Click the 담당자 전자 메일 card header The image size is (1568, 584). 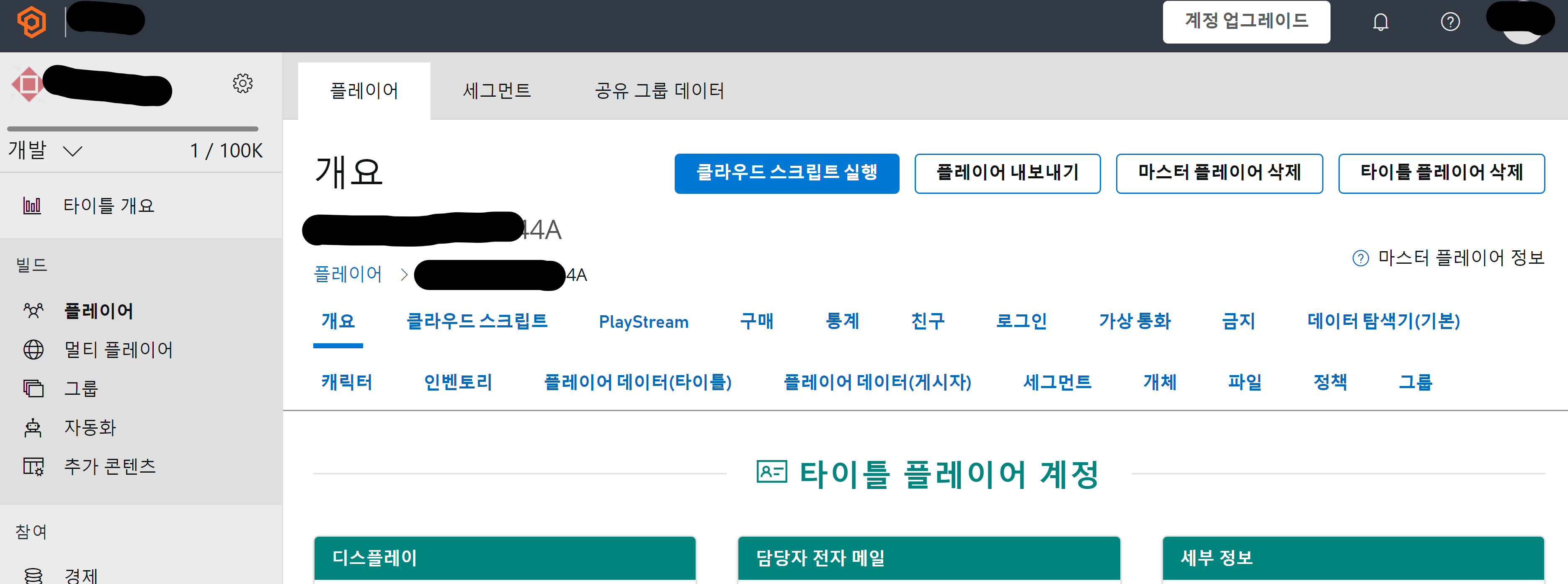929,558
